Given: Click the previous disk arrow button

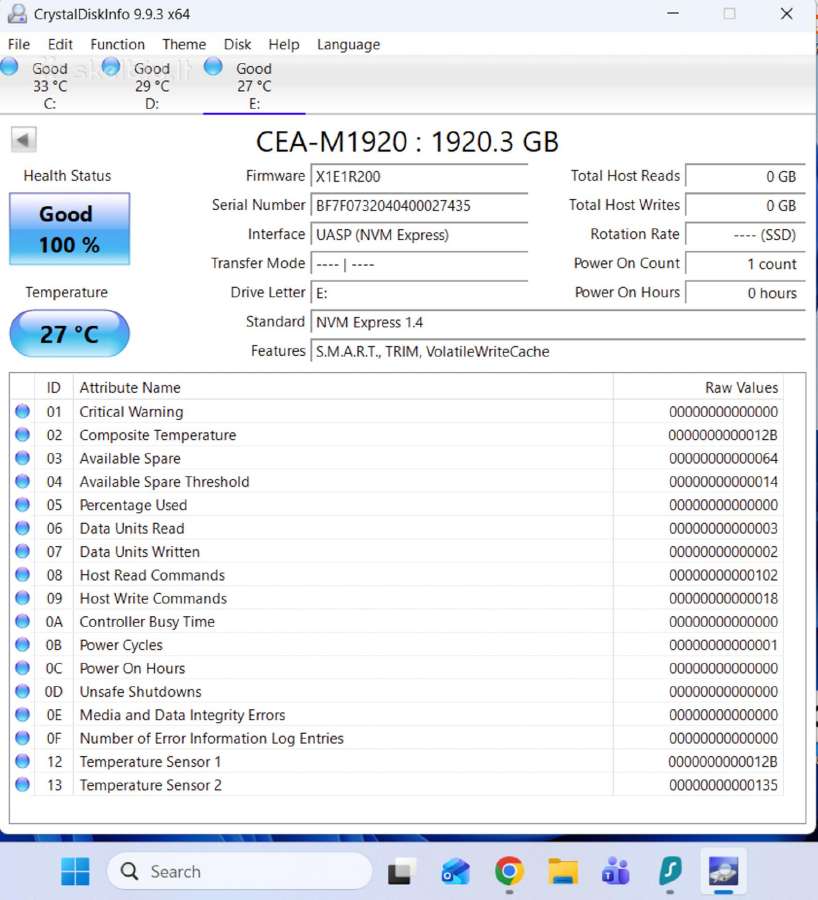Looking at the screenshot, I should pyautogui.click(x=24, y=139).
